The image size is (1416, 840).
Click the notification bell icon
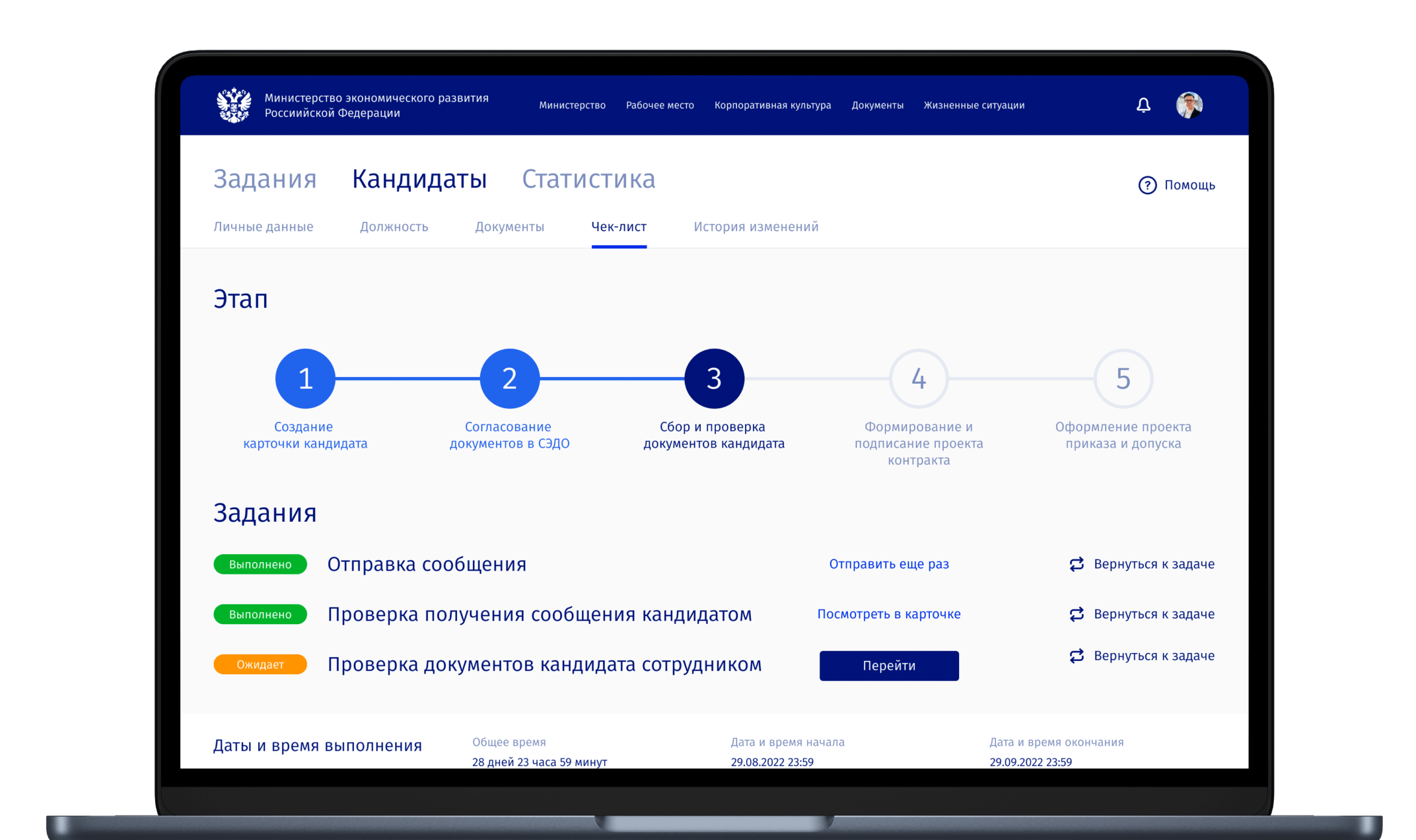pos(1143,105)
